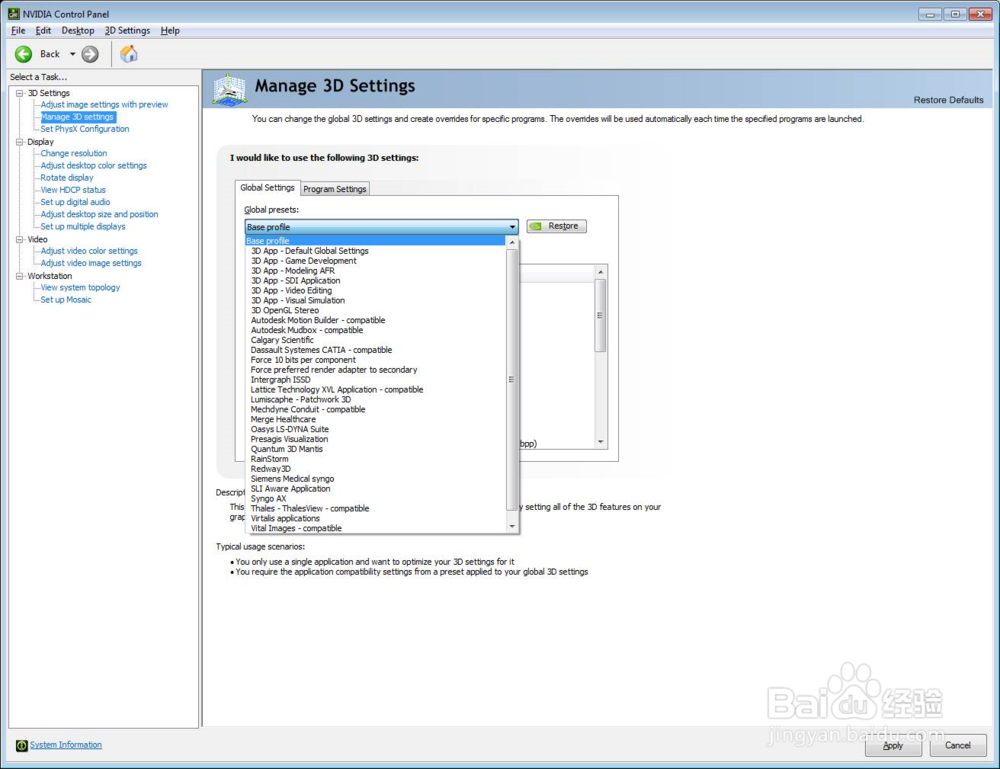Click the Restore button
The width and height of the screenshot is (1000, 769).
tap(557, 226)
